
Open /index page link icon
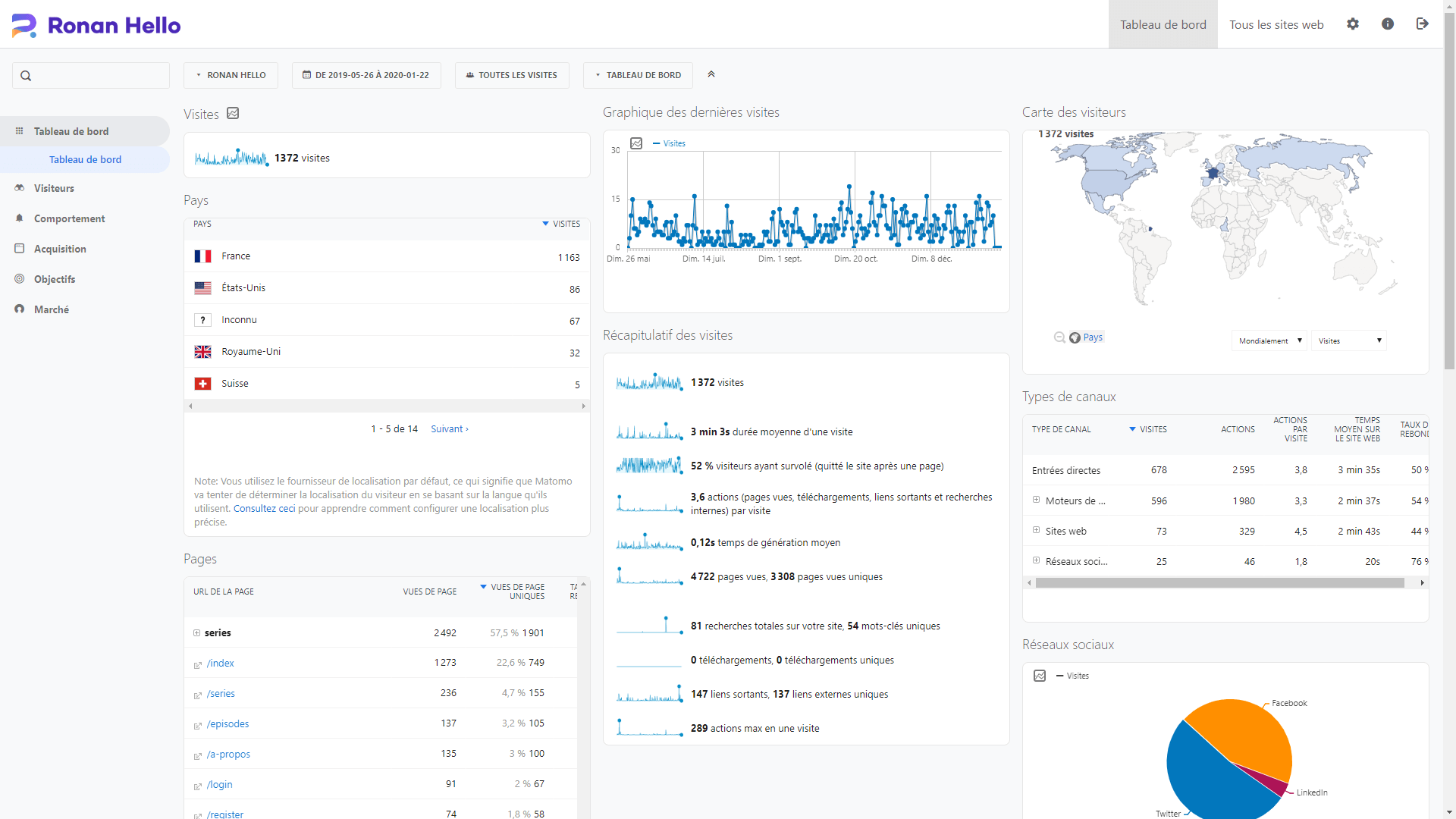point(198,665)
